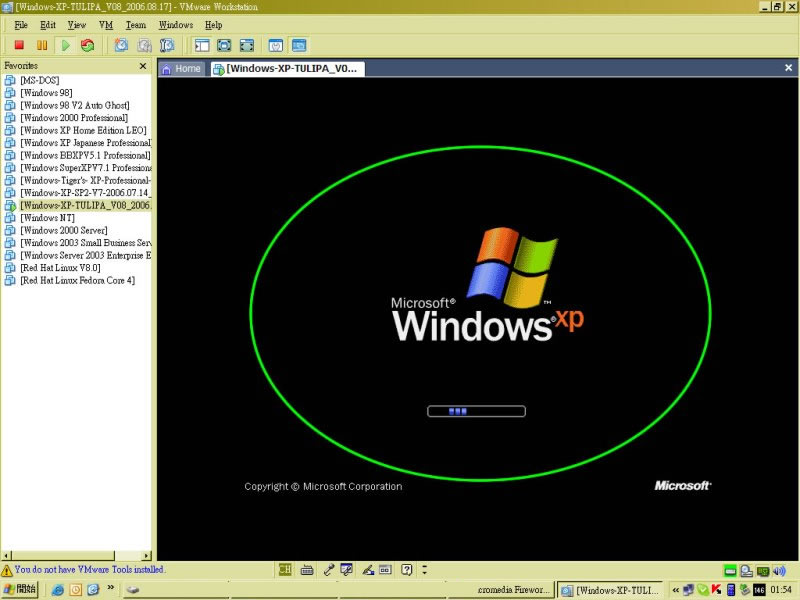Select [Windows XP Home Edition LEO] favorite
Viewport: 800px width, 600px height.
[x=76, y=130]
